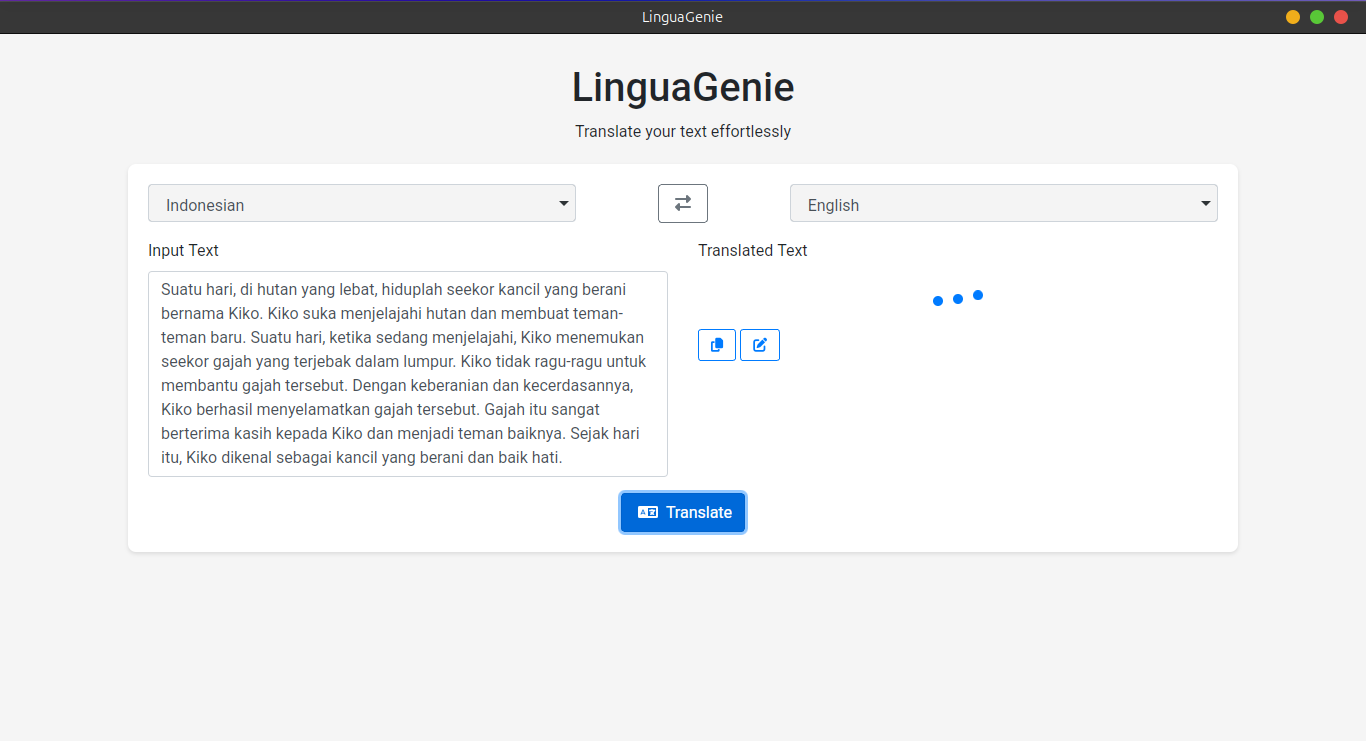Click the LinguaGenie window title bar text
Viewport: 1366px width, 741px height.
tap(683, 17)
